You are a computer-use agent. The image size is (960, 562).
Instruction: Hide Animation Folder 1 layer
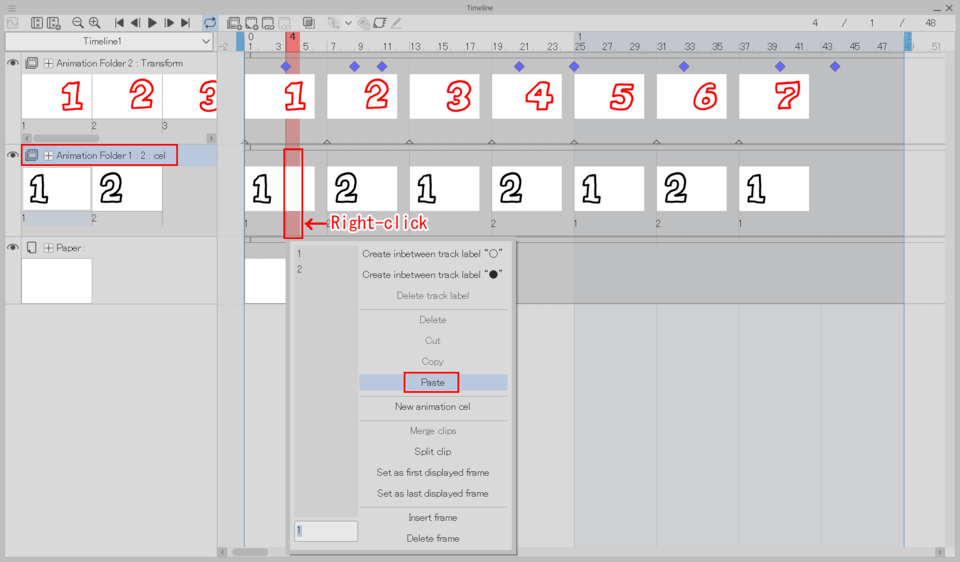tap(12, 155)
